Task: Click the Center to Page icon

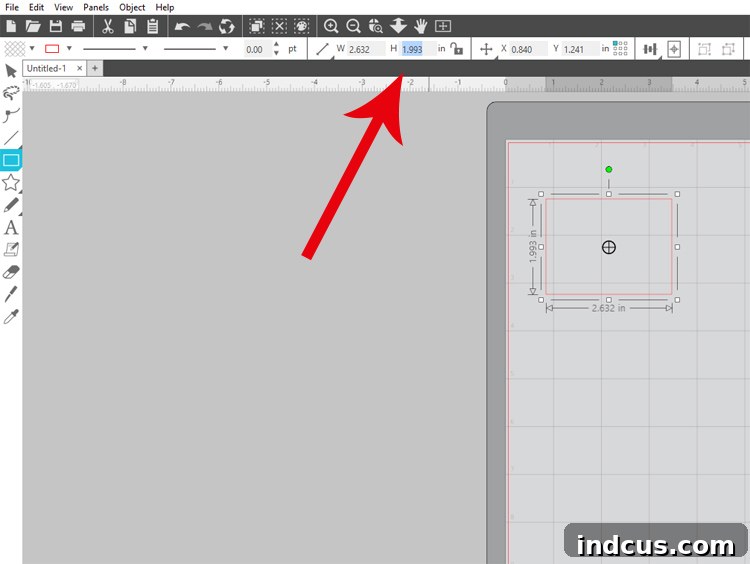Action: [x=674, y=49]
